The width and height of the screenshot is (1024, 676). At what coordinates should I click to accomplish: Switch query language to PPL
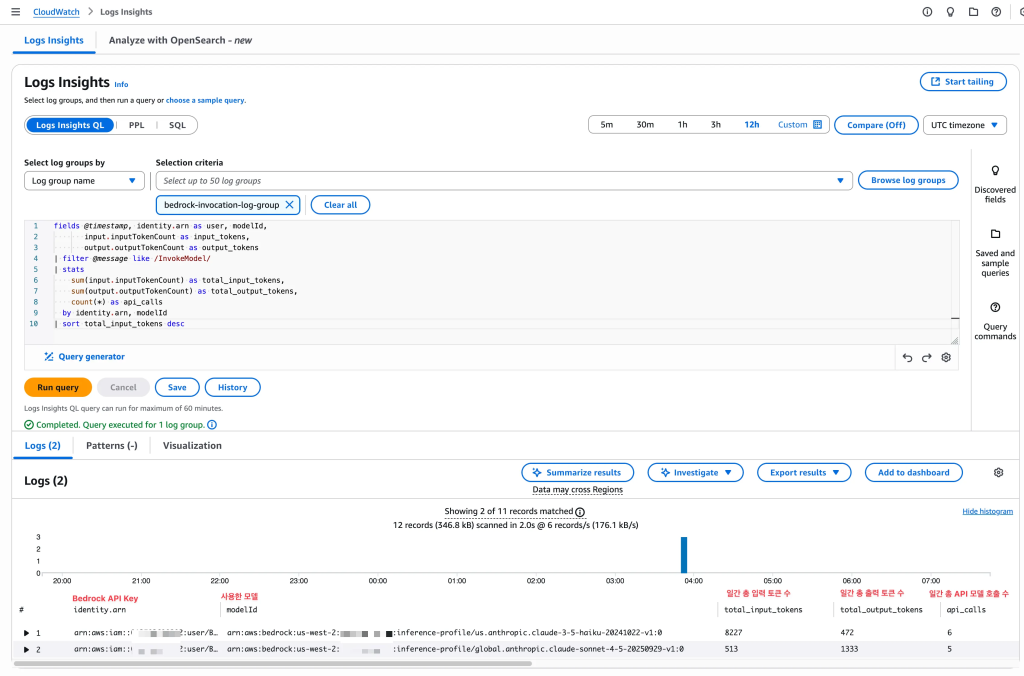click(136, 125)
